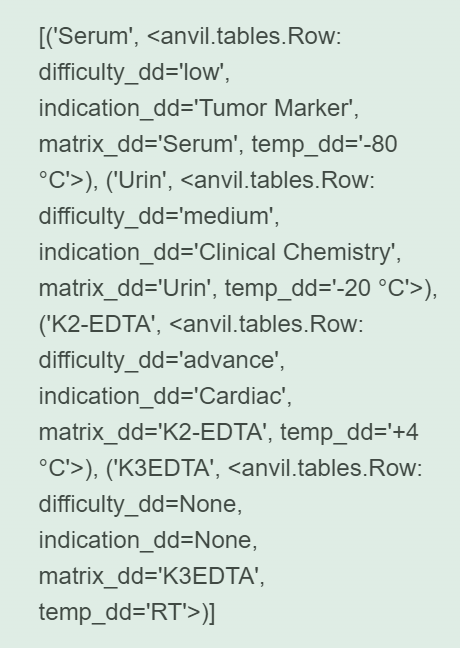Click the matrix_dd='K3EDTA' text
This screenshot has width=460, height=648.
(149, 577)
